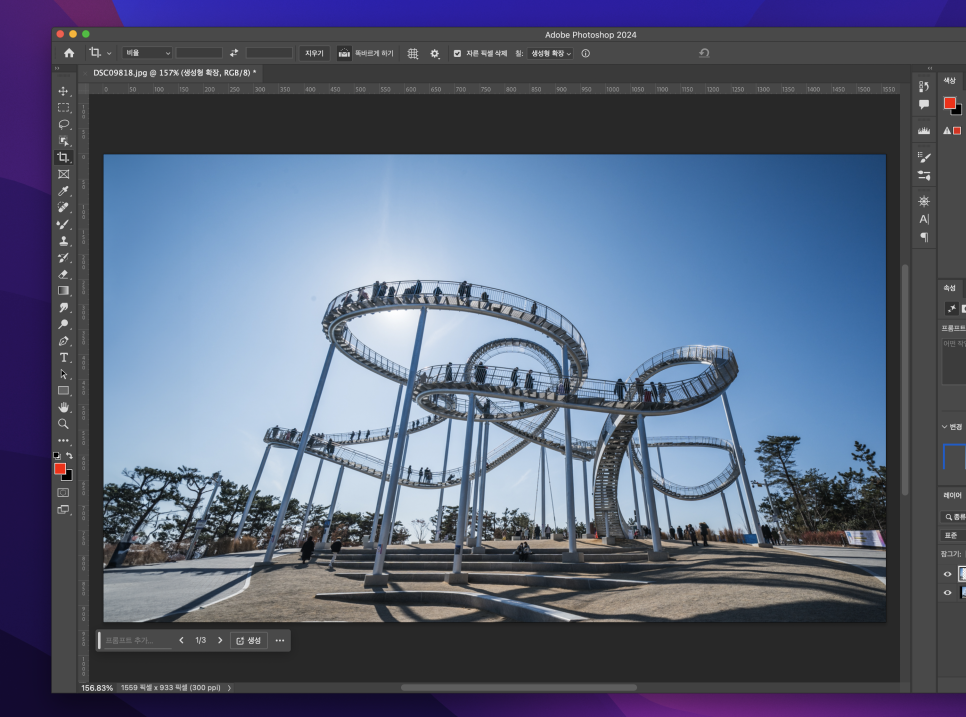Toggle Delete Cropped Pixels checkbox

click(x=457, y=54)
